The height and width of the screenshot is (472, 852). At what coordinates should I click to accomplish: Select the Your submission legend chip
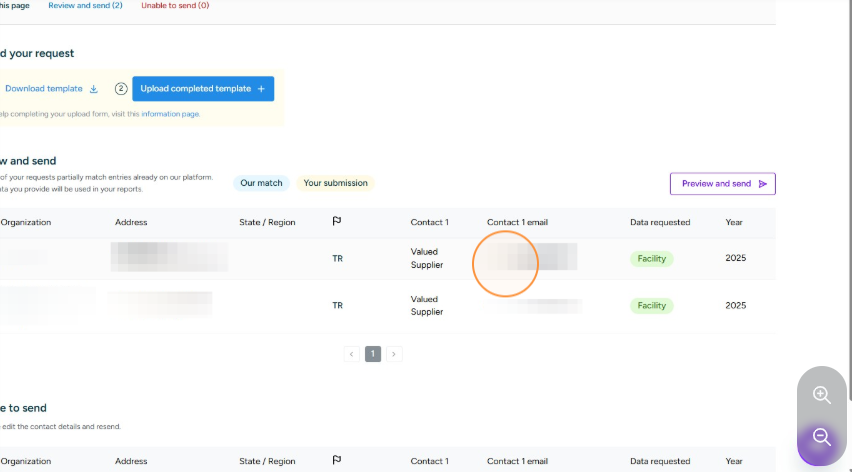point(335,183)
